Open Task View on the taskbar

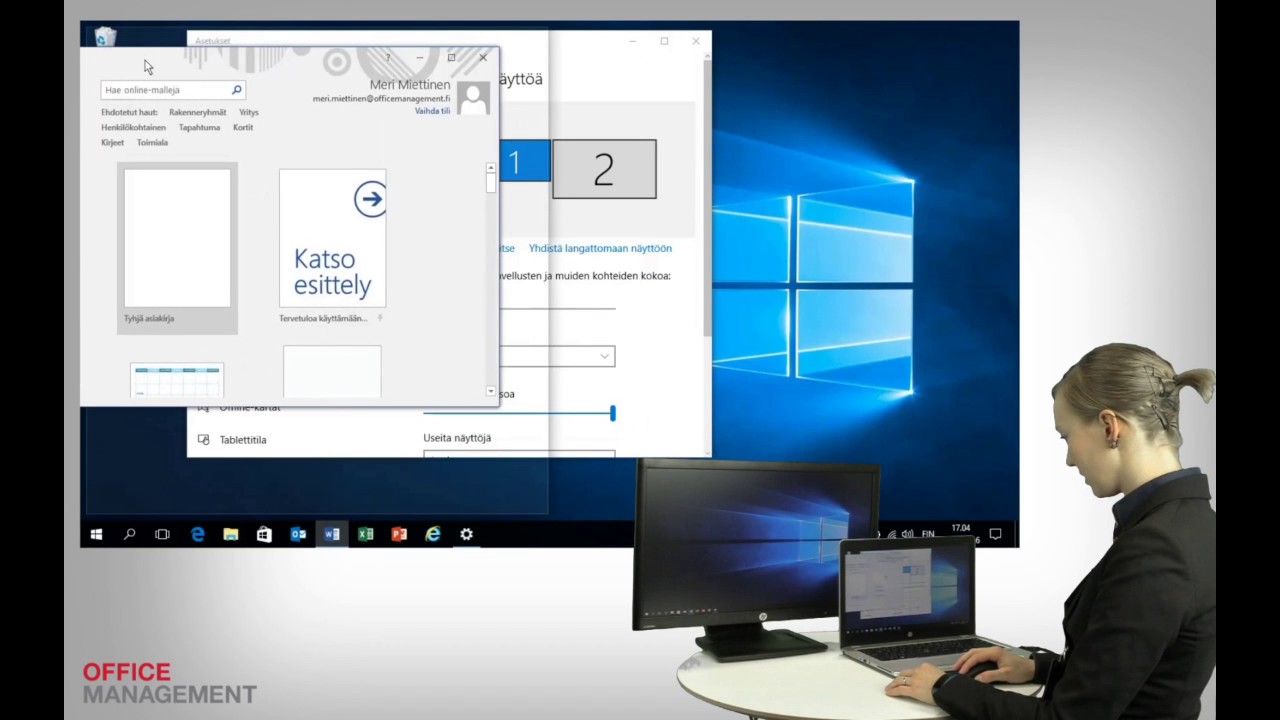point(162,535)
